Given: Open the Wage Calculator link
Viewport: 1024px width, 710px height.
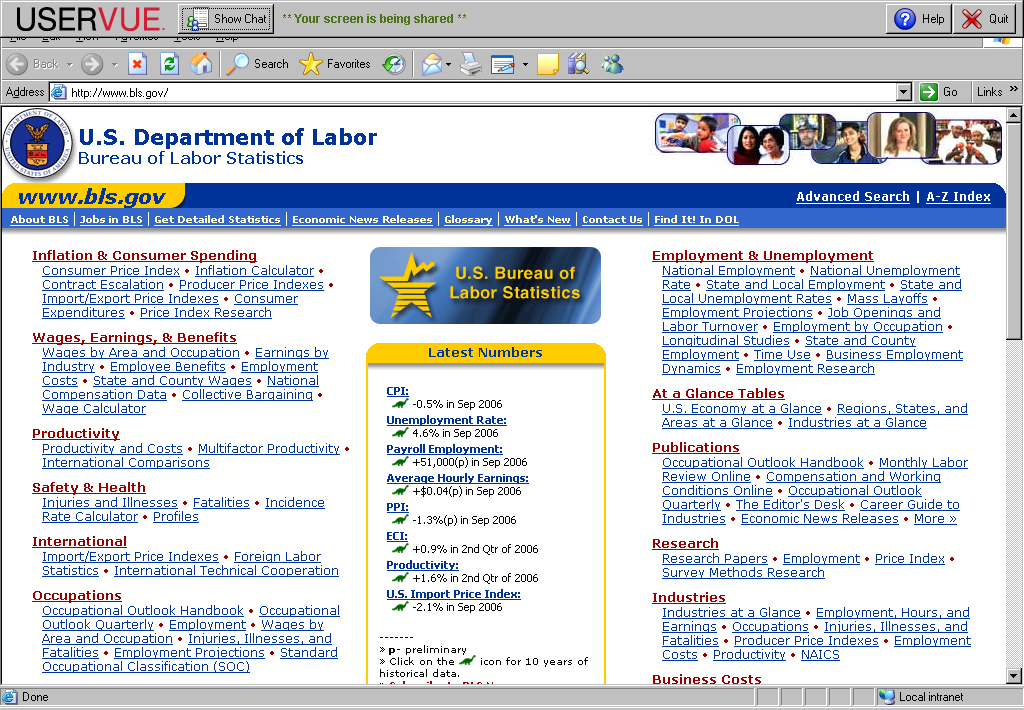Looking at the screenshot, I should [94, 408].
